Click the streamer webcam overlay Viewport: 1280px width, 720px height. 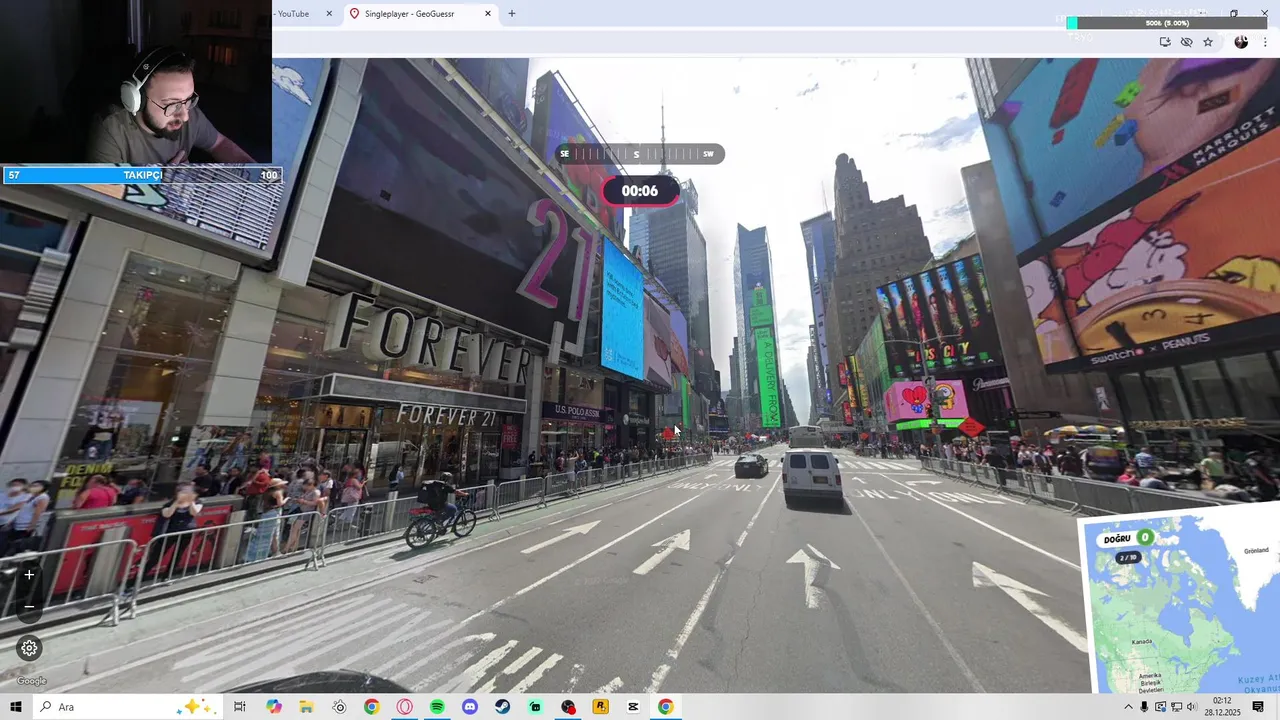pos(136,82)
